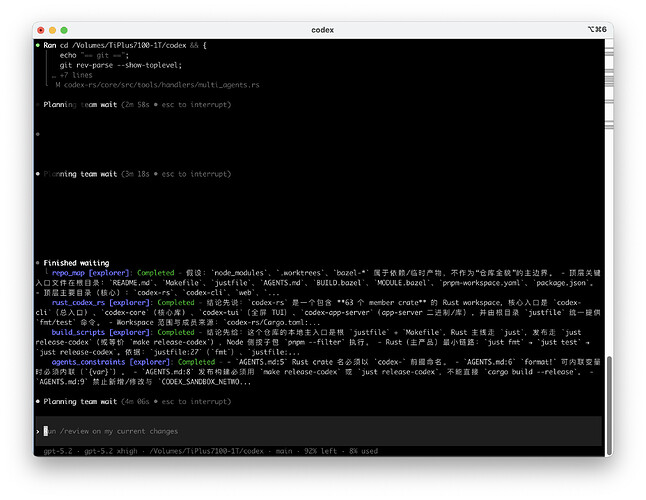Viewport: 646px width, 500px height.
Task: Click the green bullet beside 'Ran cd'
Action: (x=38, y=45)
